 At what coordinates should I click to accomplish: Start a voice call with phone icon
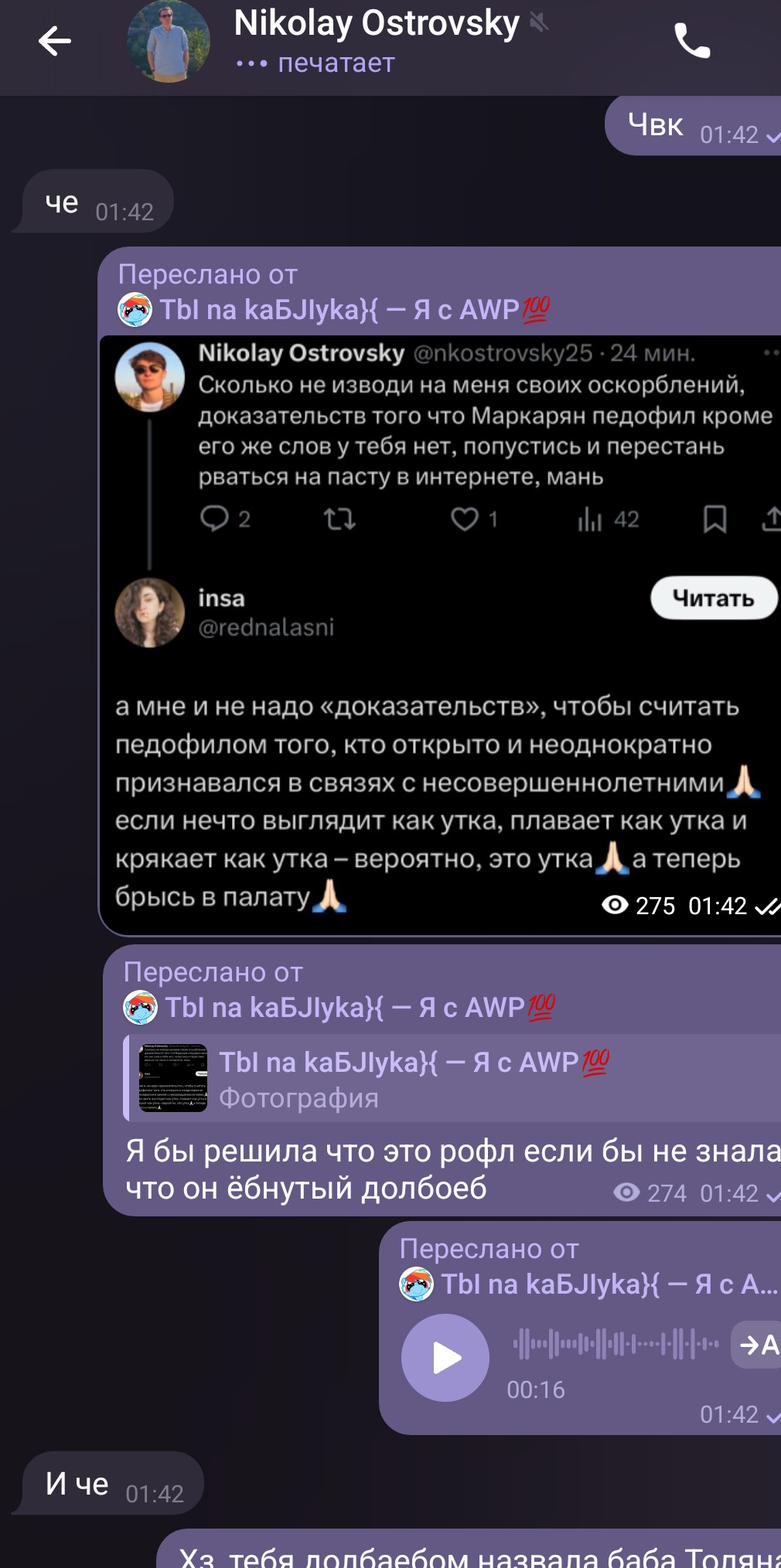click(692, 41)
